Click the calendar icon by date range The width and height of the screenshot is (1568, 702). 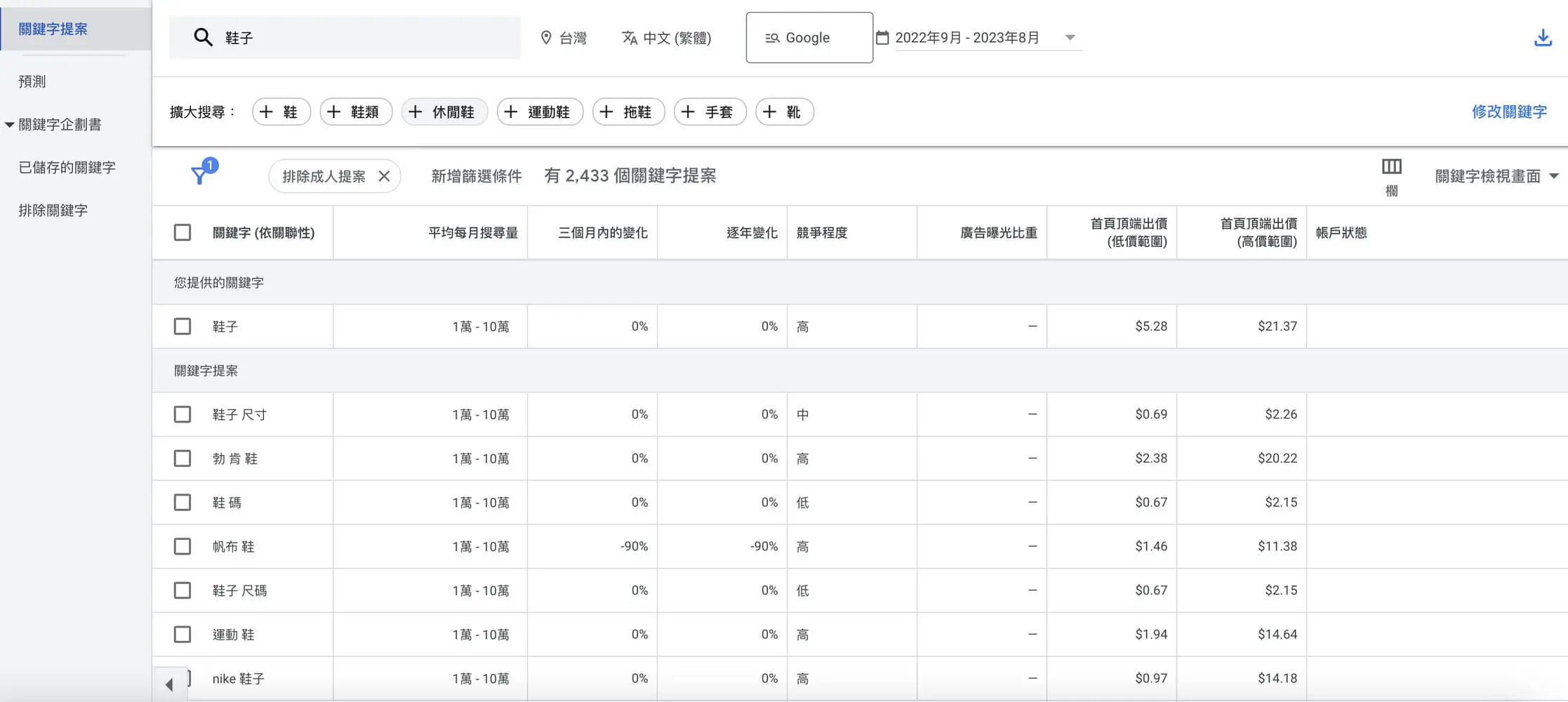click(882, 37)
